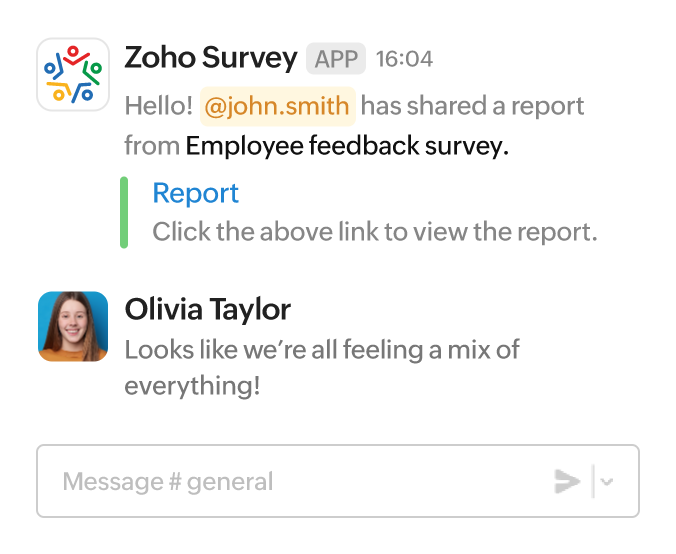The image size is (676, 554).
Task: Focus the Message # general input field
Action: point(300,482)
